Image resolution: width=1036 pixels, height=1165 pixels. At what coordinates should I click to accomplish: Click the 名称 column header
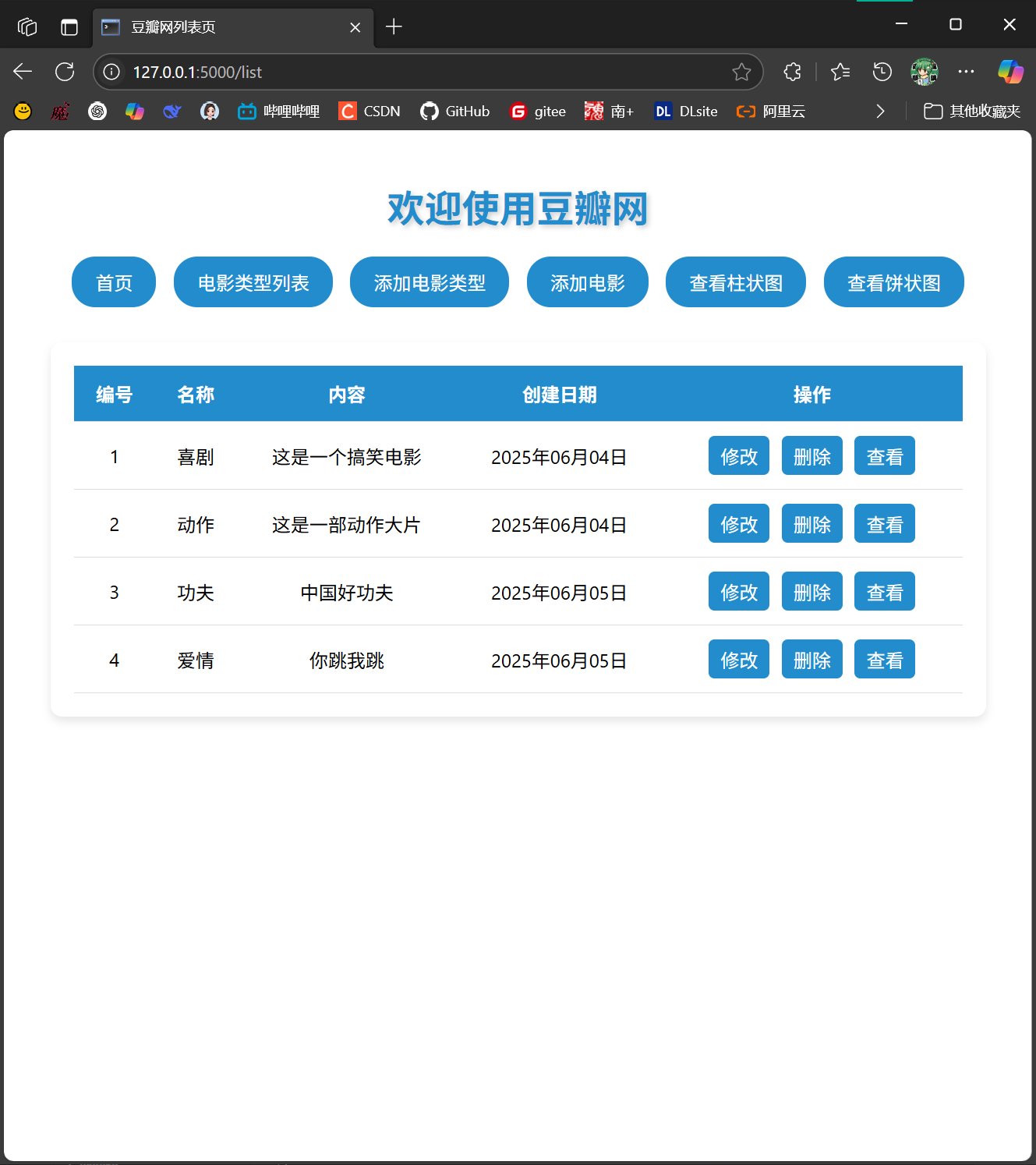(x=196, y=395)
